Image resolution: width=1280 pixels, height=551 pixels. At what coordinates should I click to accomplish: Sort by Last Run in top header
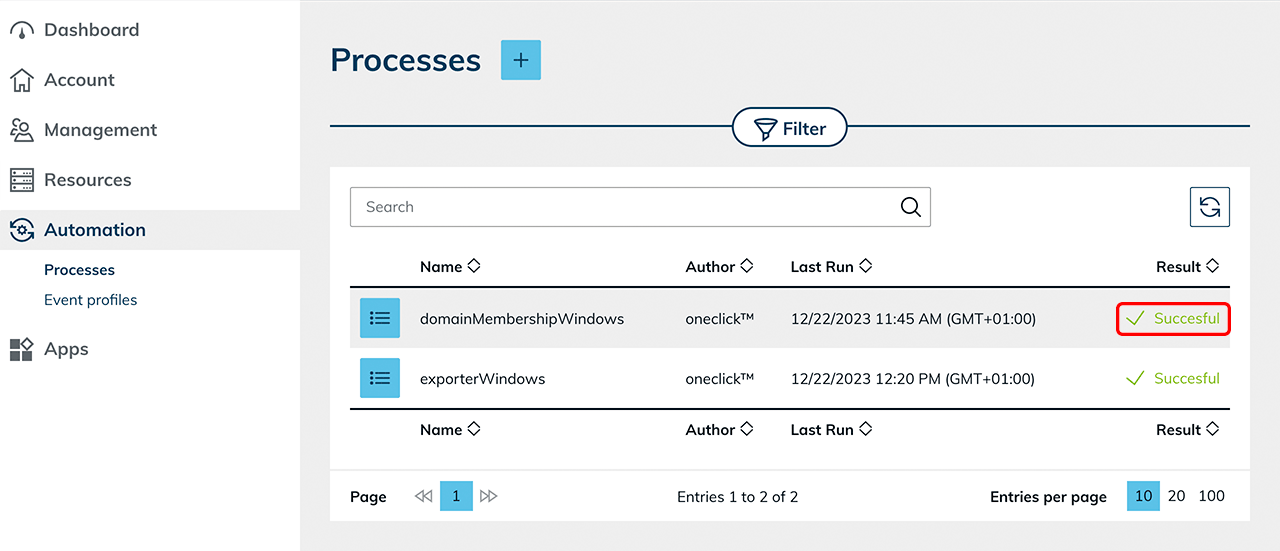point(830,267)
